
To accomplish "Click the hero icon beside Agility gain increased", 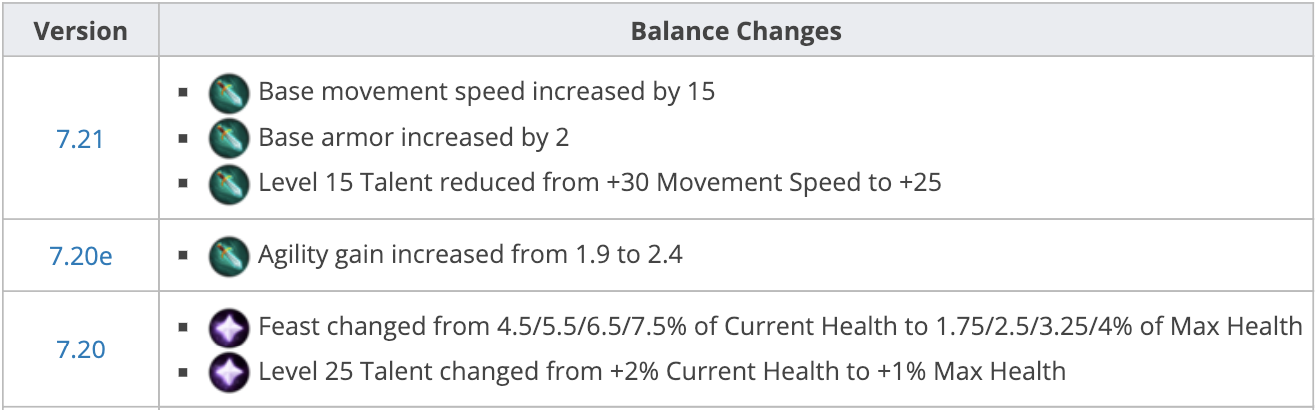I will tap(228, 255).
